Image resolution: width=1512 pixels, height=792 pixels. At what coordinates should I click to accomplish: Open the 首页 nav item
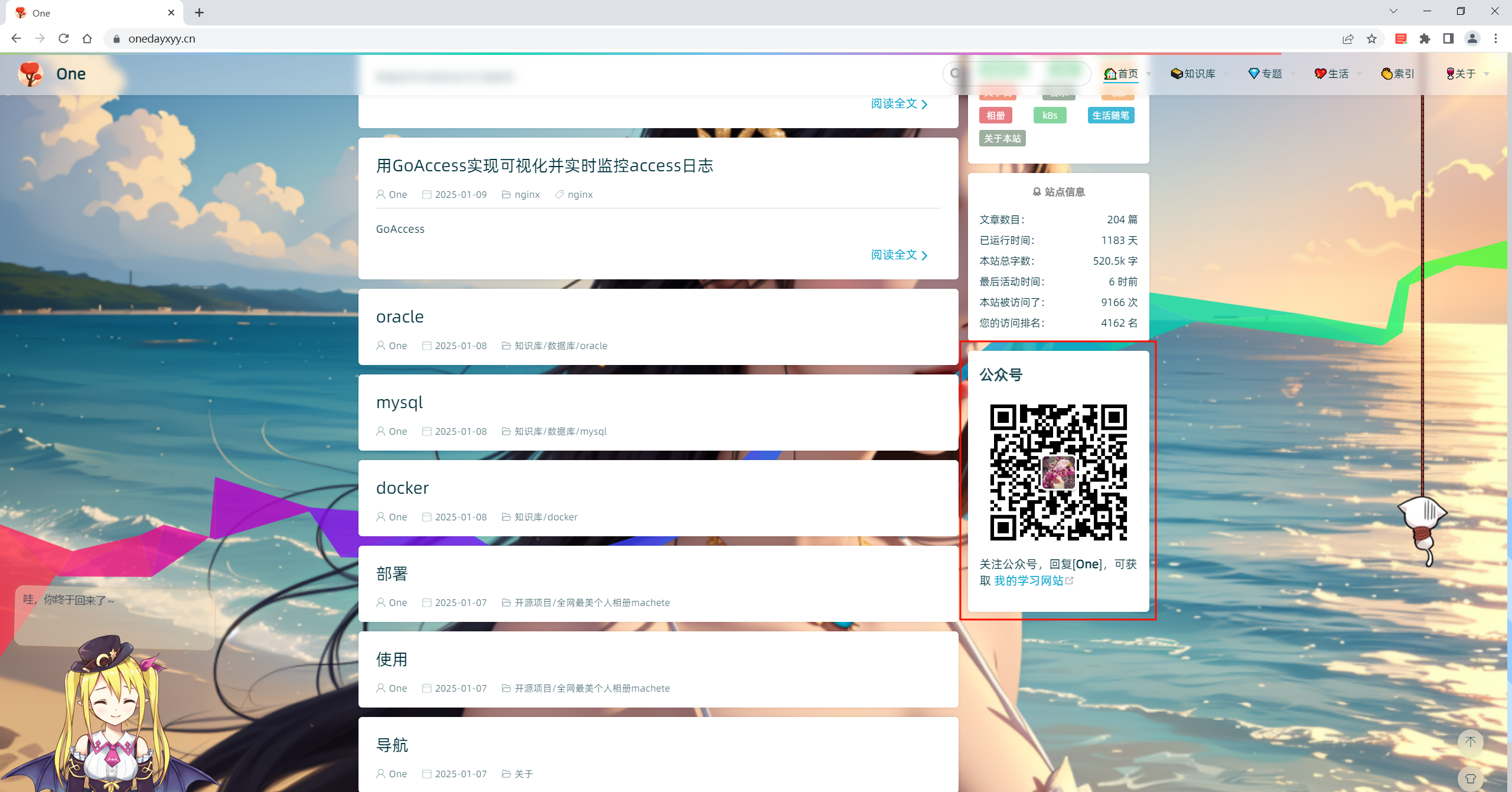[1121, 74]
